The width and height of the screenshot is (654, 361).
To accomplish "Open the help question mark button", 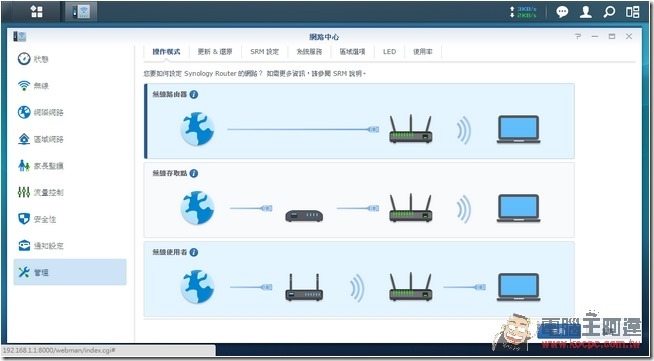I will [578, 37].
